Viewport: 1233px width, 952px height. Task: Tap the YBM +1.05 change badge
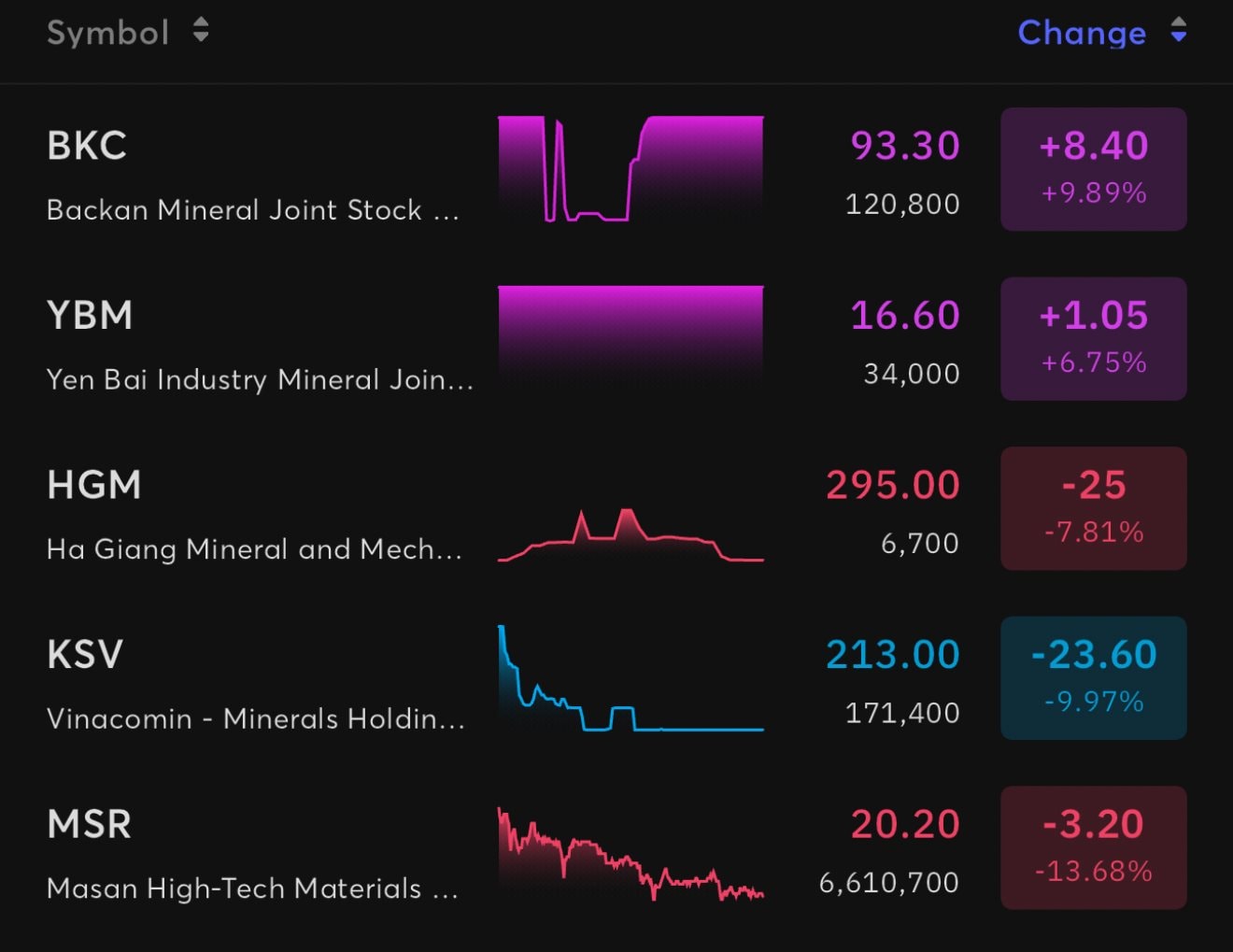pos(1094,339)
